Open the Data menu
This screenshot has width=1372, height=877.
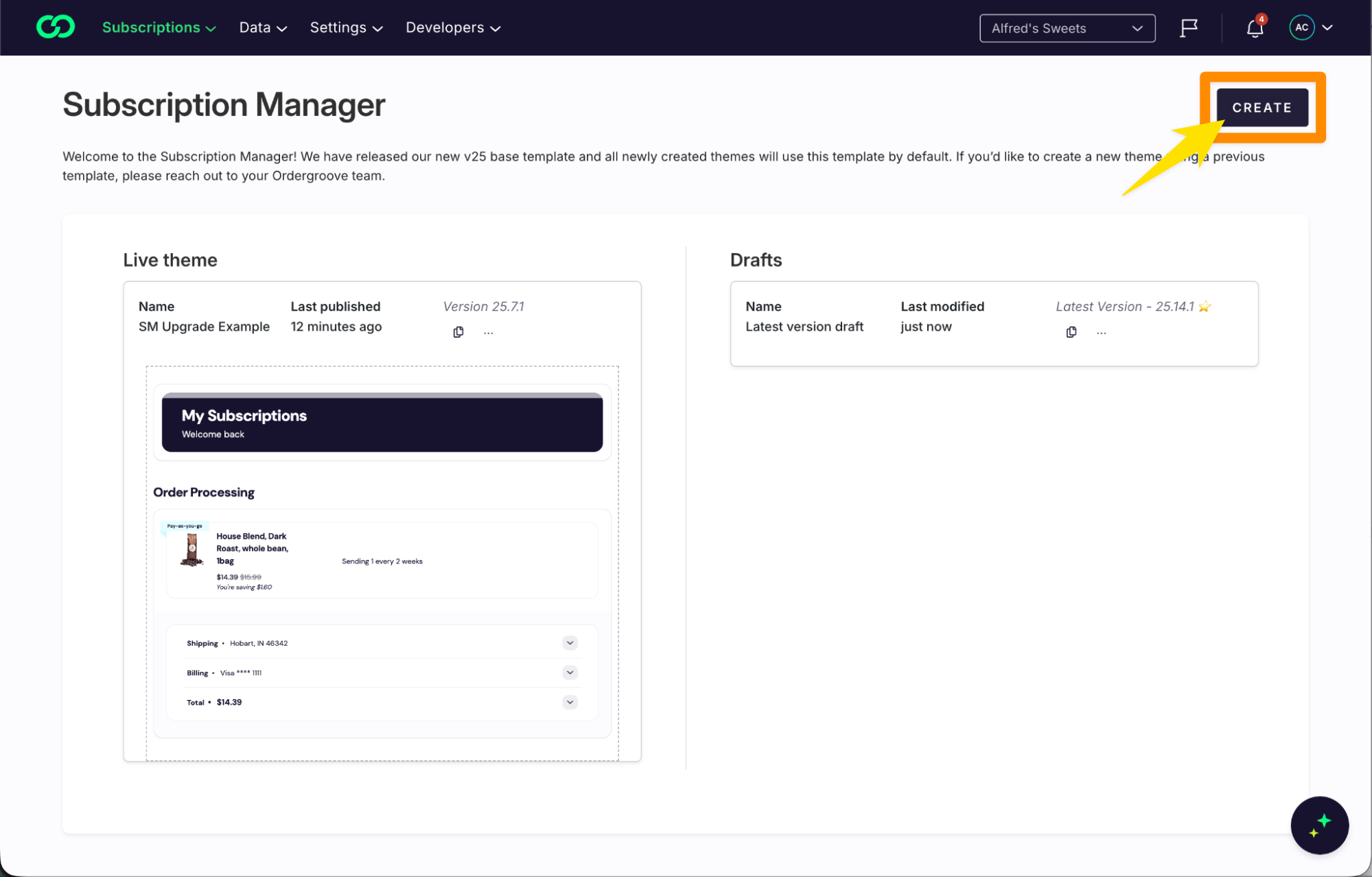[263, 27]
